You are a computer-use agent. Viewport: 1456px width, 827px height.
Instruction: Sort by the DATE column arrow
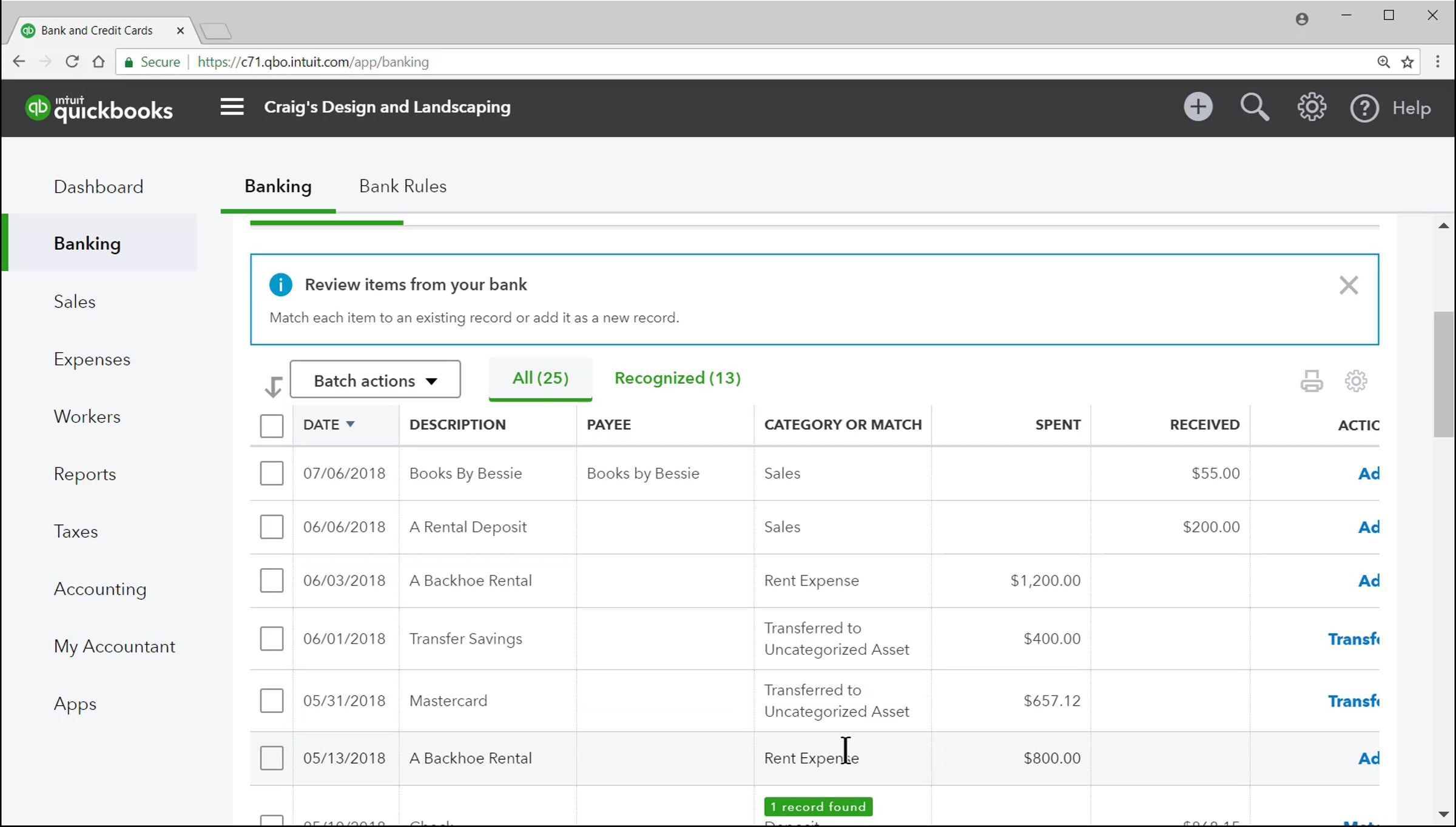tap(350, 424)
